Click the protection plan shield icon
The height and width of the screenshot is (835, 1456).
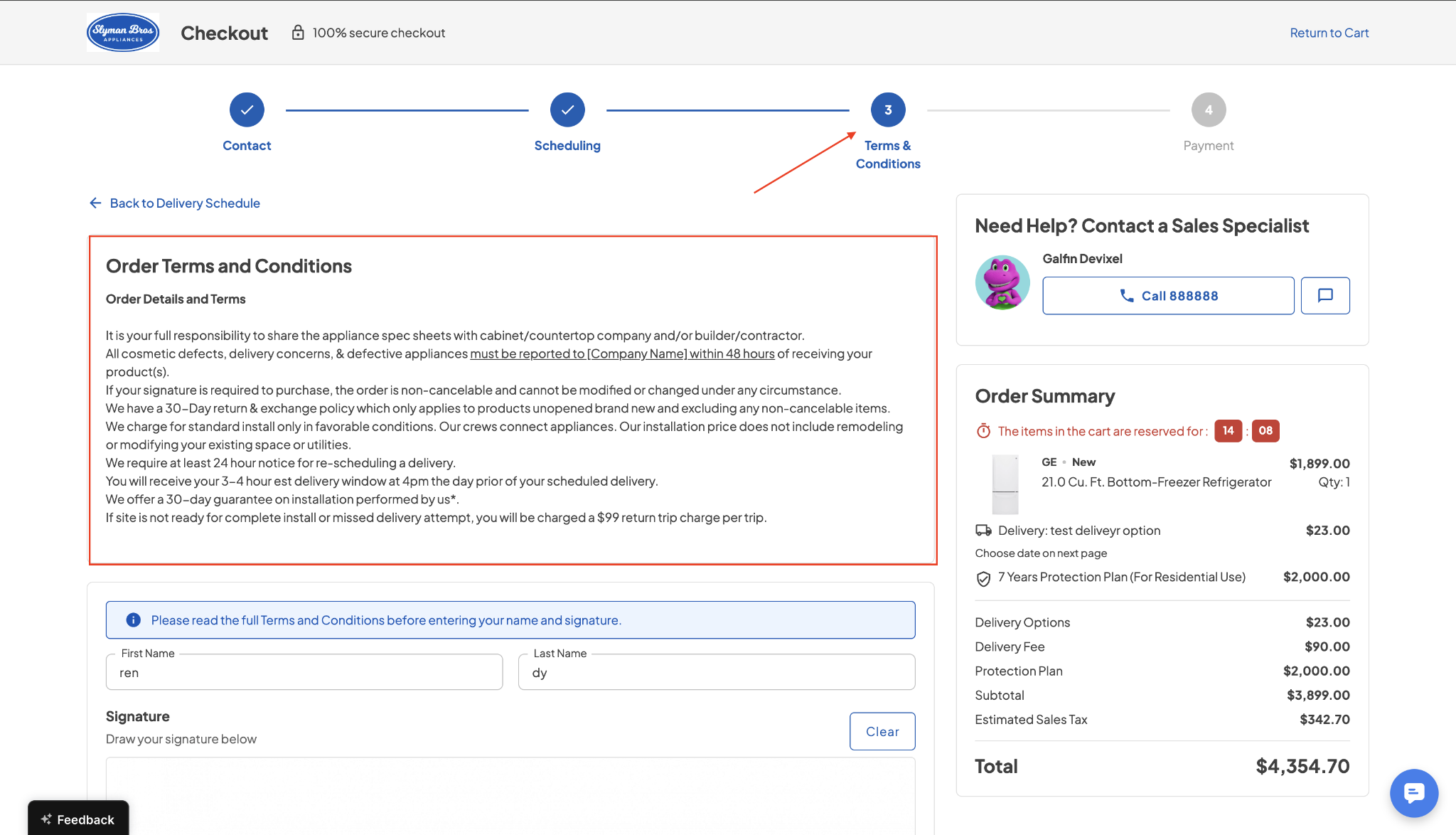click(x=983, y=578)
